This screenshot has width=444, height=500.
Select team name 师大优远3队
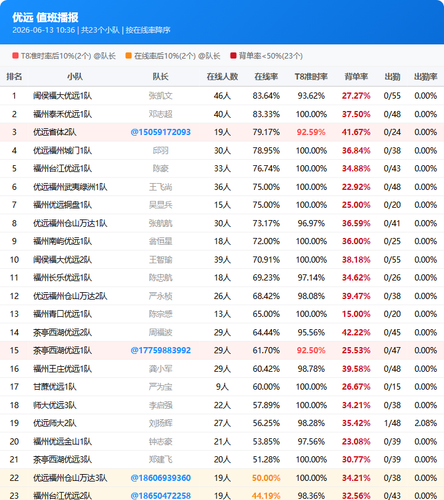coord(55,405)
